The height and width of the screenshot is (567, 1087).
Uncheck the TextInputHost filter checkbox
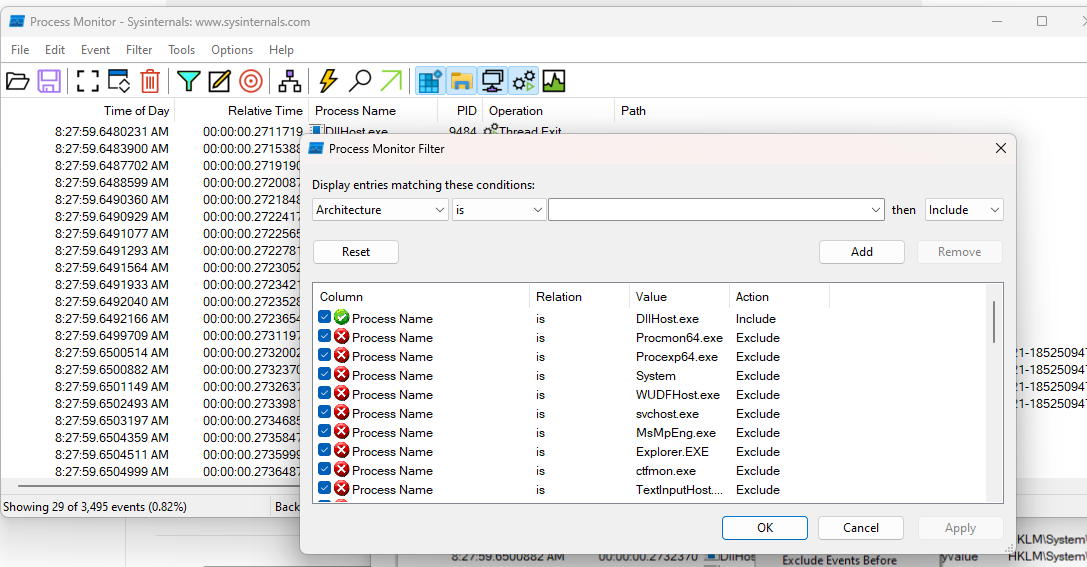click(x=324, y=488)
